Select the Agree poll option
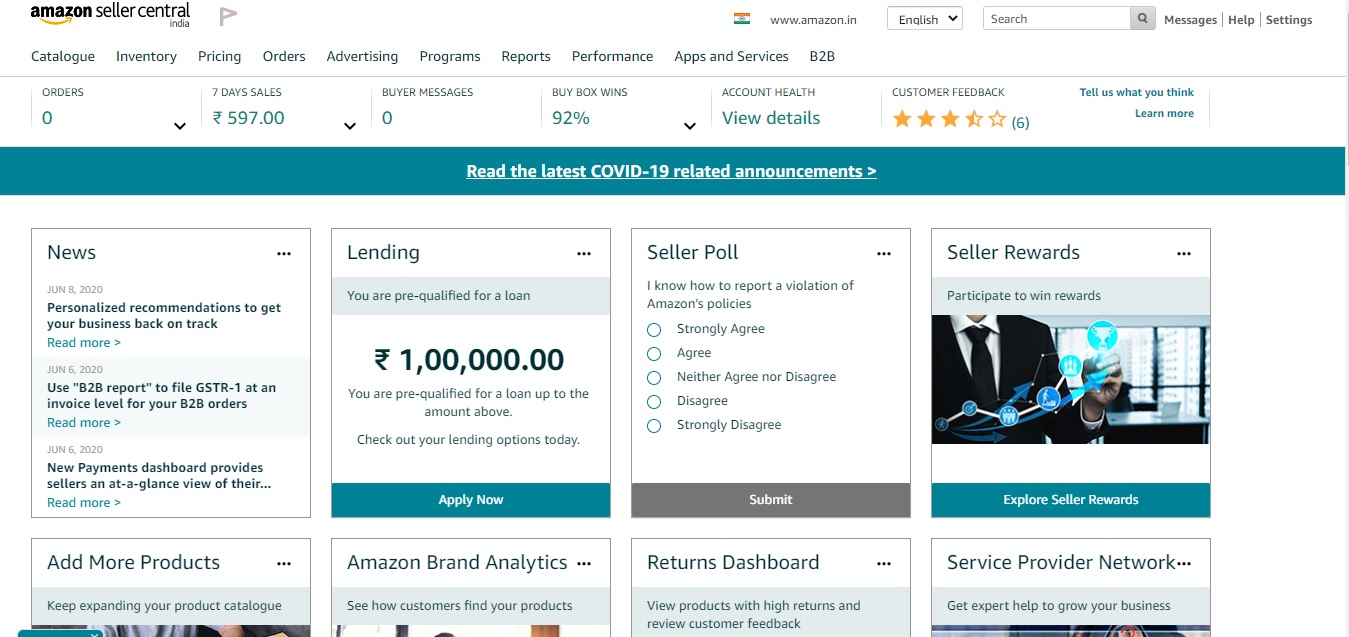Viewport: 1349px width, 637px height. pos(654,354)
